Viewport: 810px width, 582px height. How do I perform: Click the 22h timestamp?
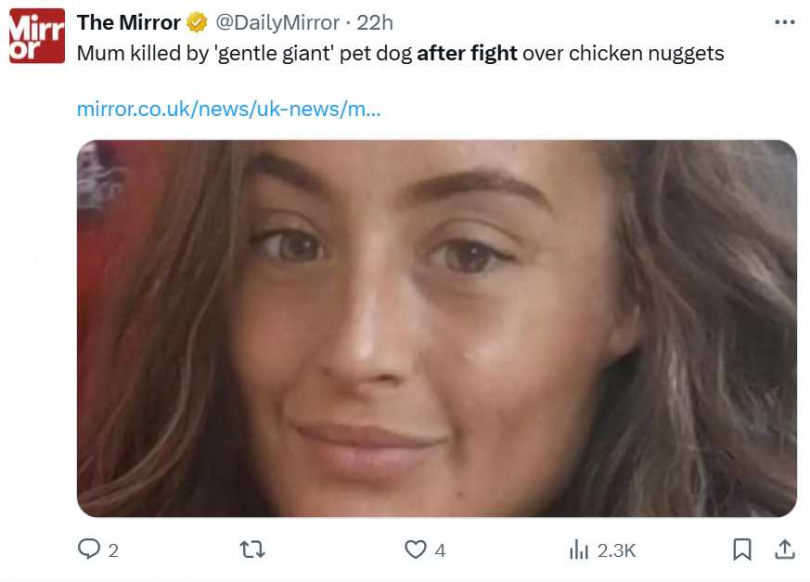click(x=375, y=23)
